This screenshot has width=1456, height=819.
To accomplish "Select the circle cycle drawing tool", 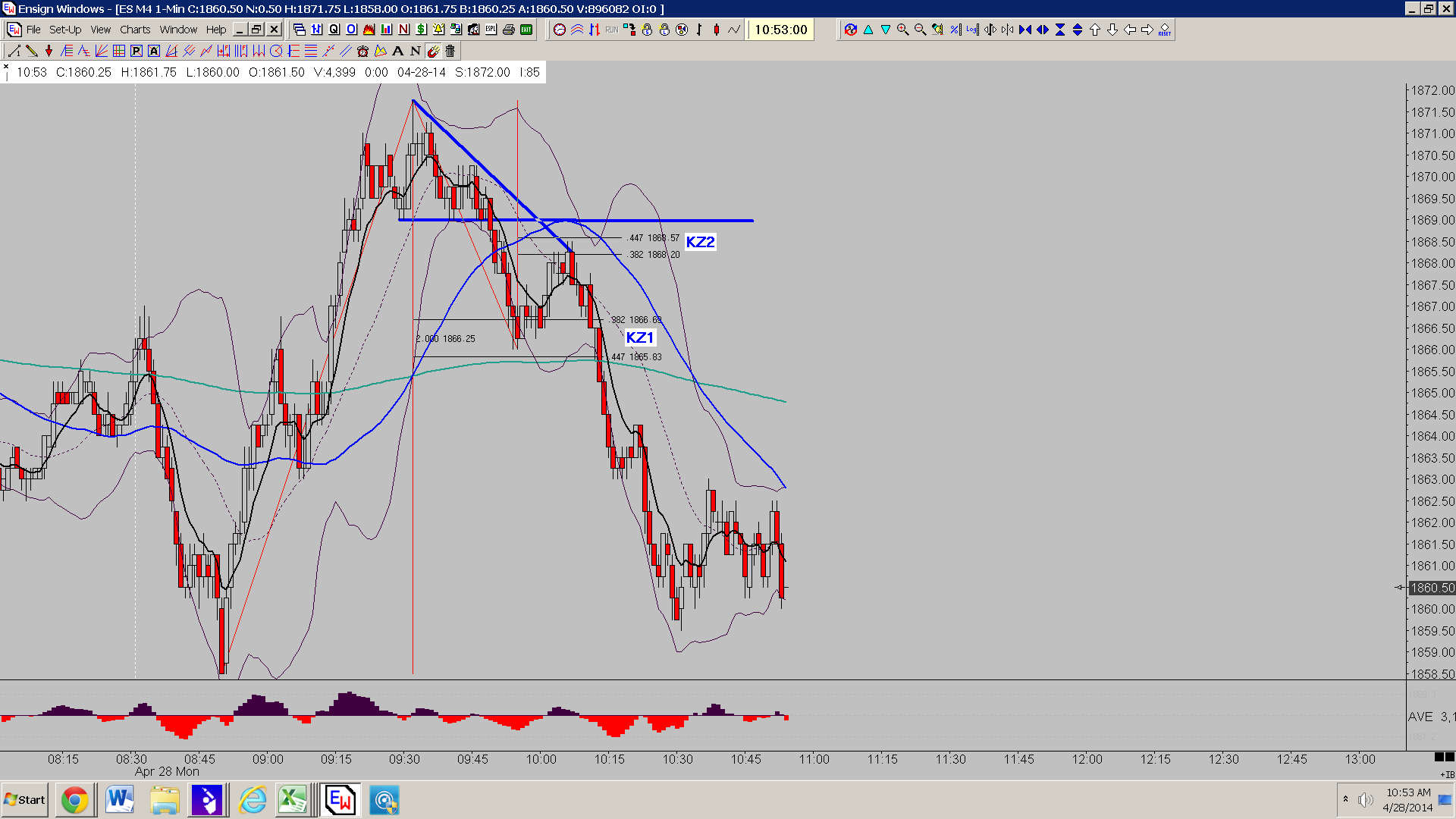I will coord(276,51).
